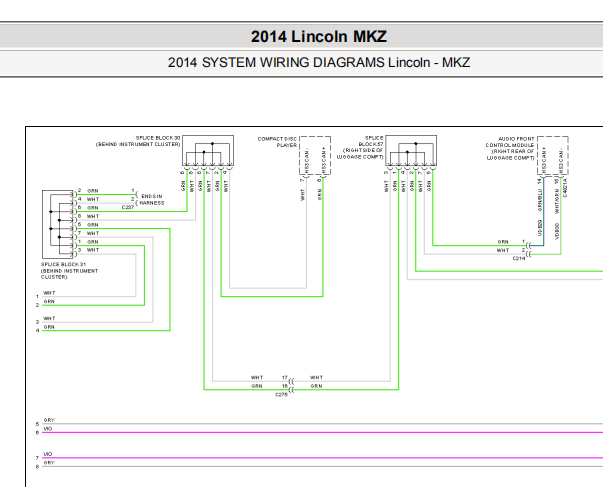Click "HS3 CAN -" in Audio Front Control Module
Viewport: 603px width, 487px height.
pyautogui.click(x=561, y=161)
